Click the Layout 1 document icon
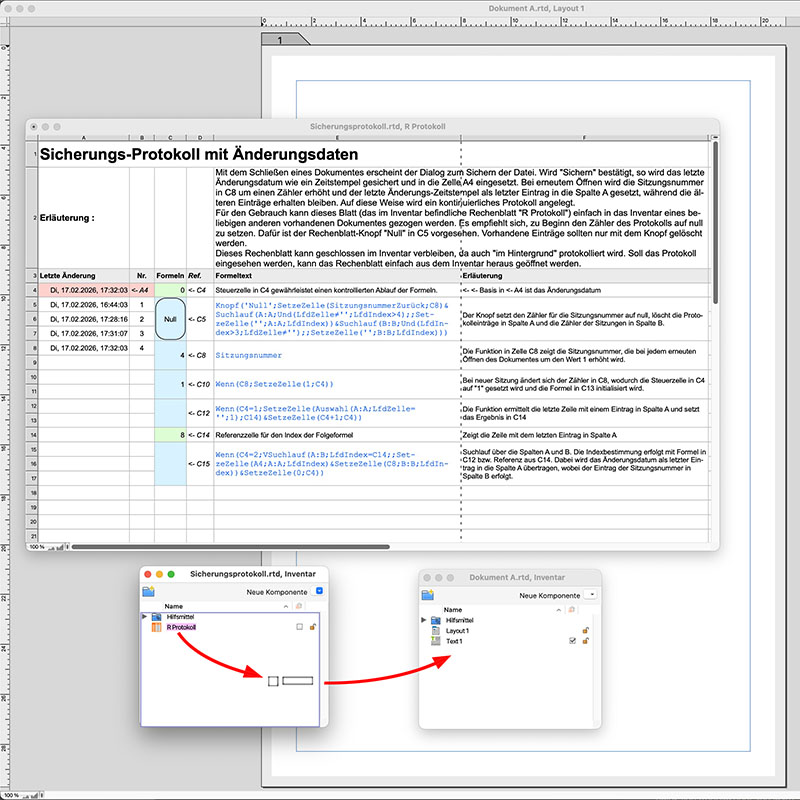Screen dimensions: 800x800 coord(436,630)
